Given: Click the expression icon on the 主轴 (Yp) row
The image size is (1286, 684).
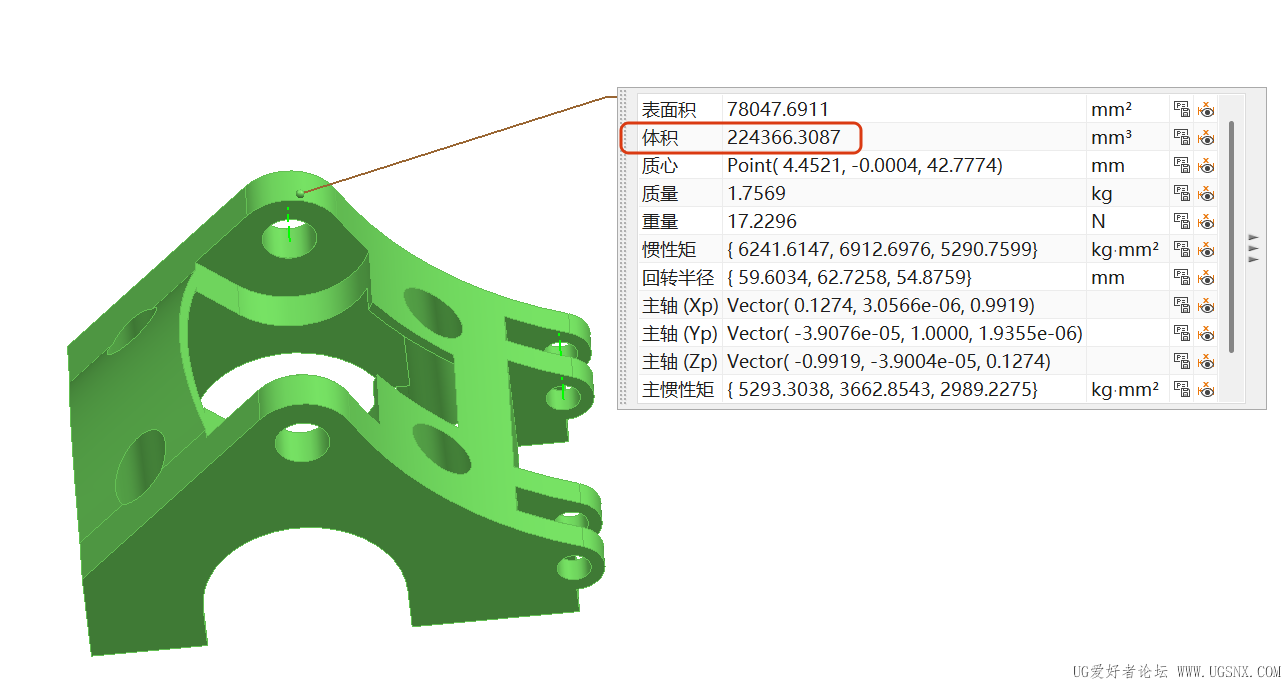Looking at the screenshot, I should coord(1181,333).
